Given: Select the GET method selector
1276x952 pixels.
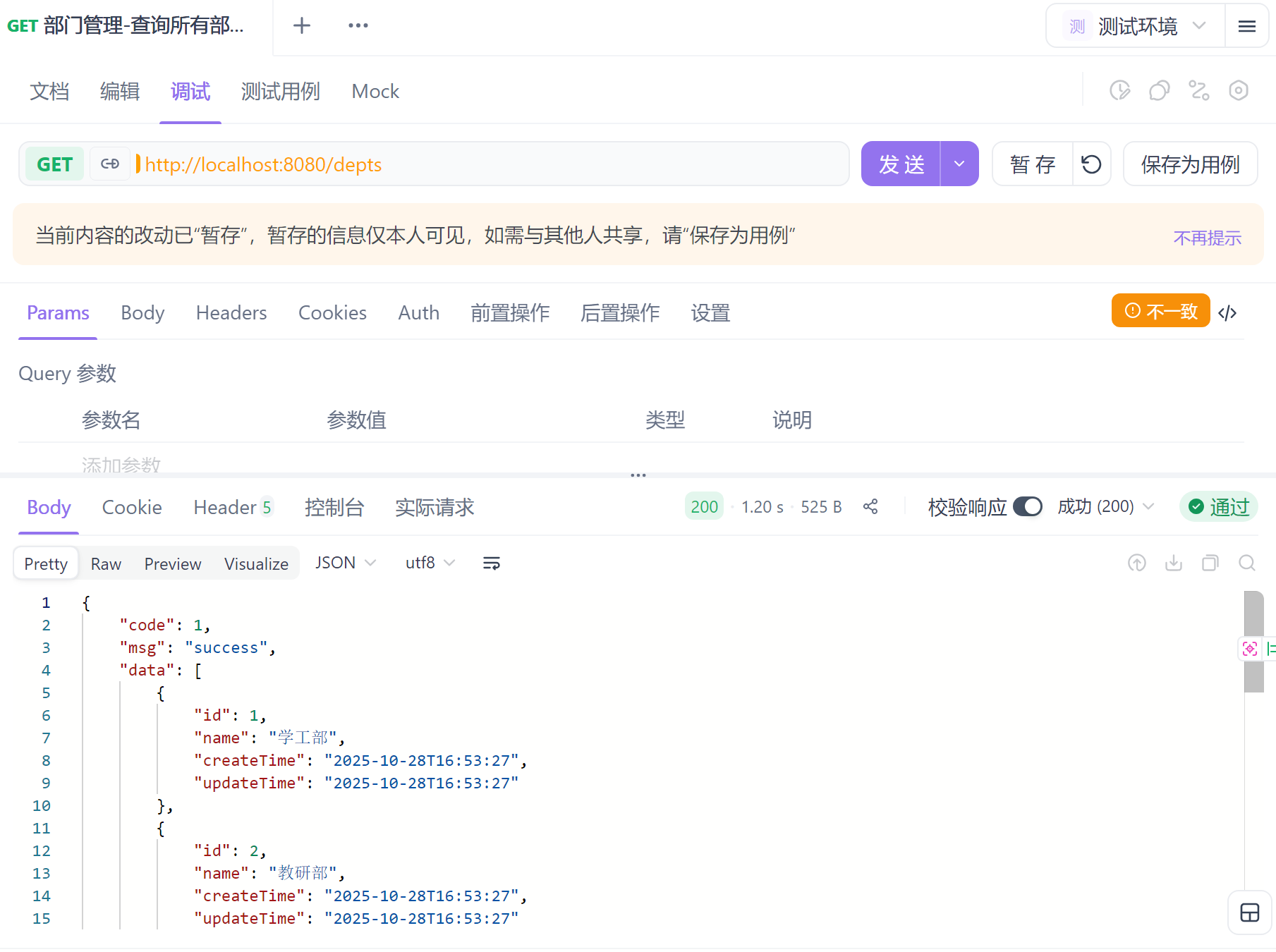Looking at the screenshot, I should (55, 164).
